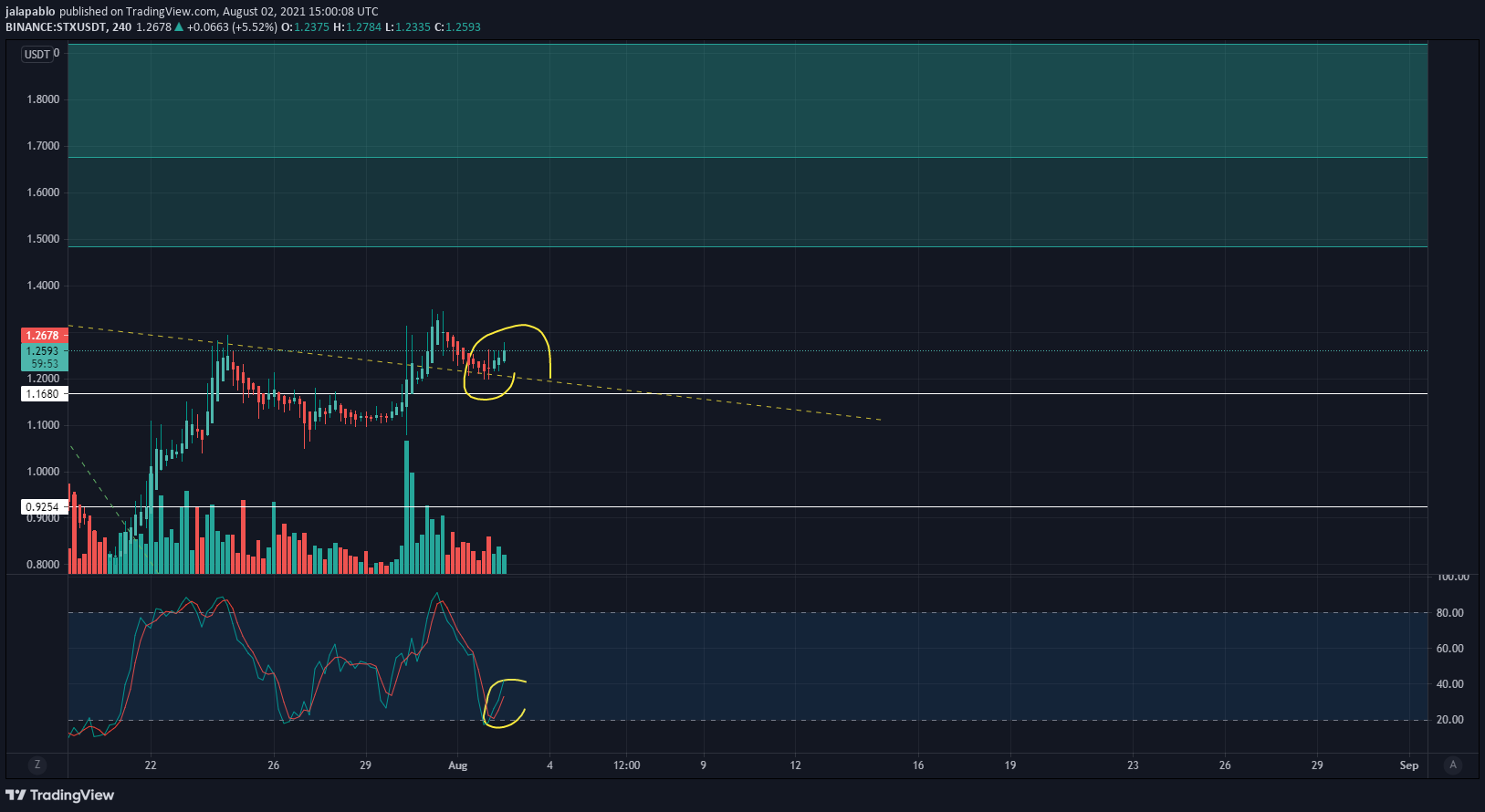Click the 80.00 oscillator axis label
Viewport: 1485px width, 812px height.
coord(1450,613)
